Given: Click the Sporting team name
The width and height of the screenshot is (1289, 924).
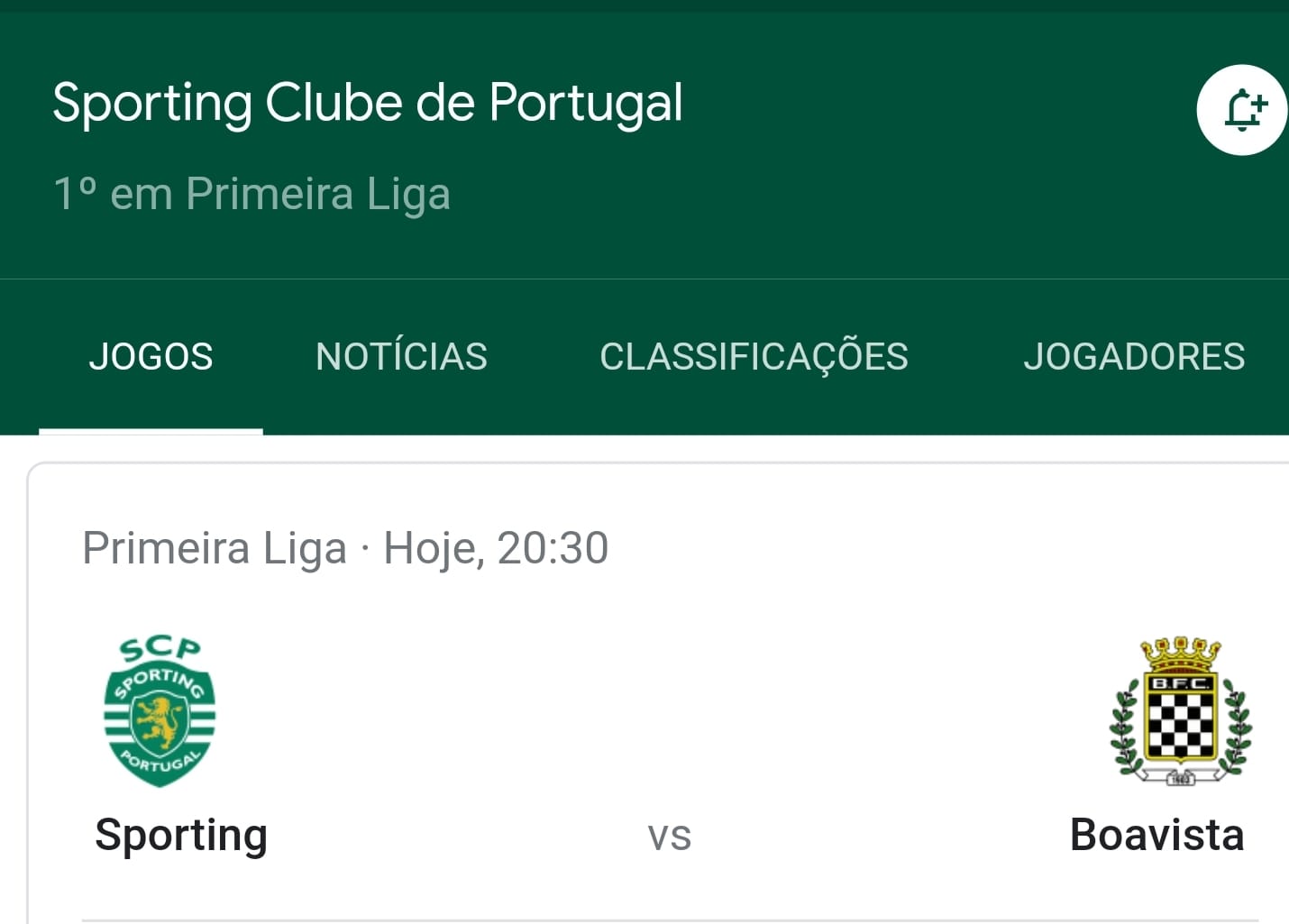Looking at the screenshot, I should click(x=181, y=837).
